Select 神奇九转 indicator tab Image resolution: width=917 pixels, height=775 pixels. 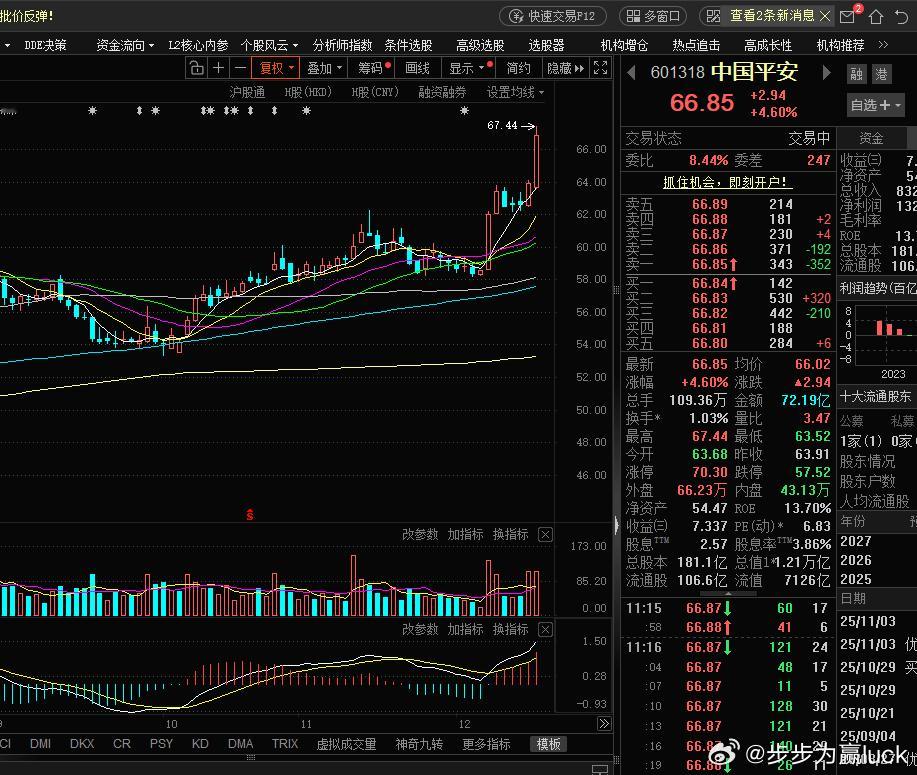click(x=419, y=744)
